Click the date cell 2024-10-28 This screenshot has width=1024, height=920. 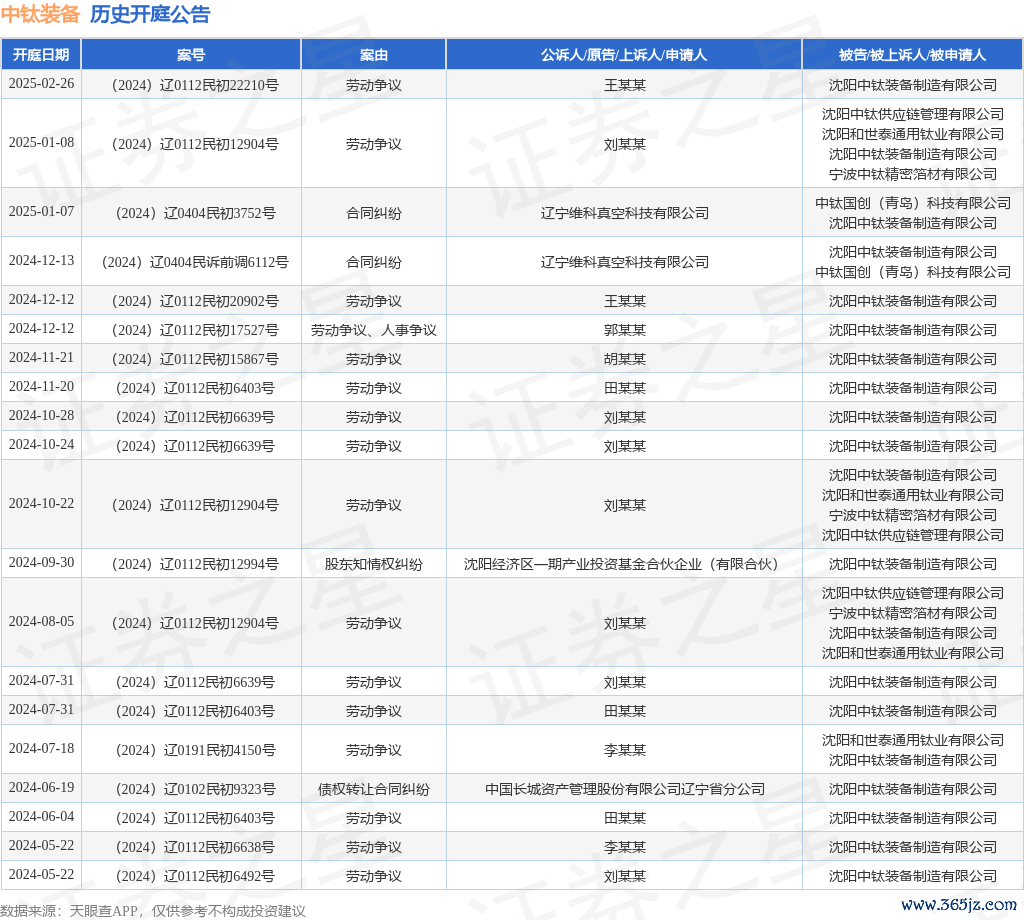41,416
